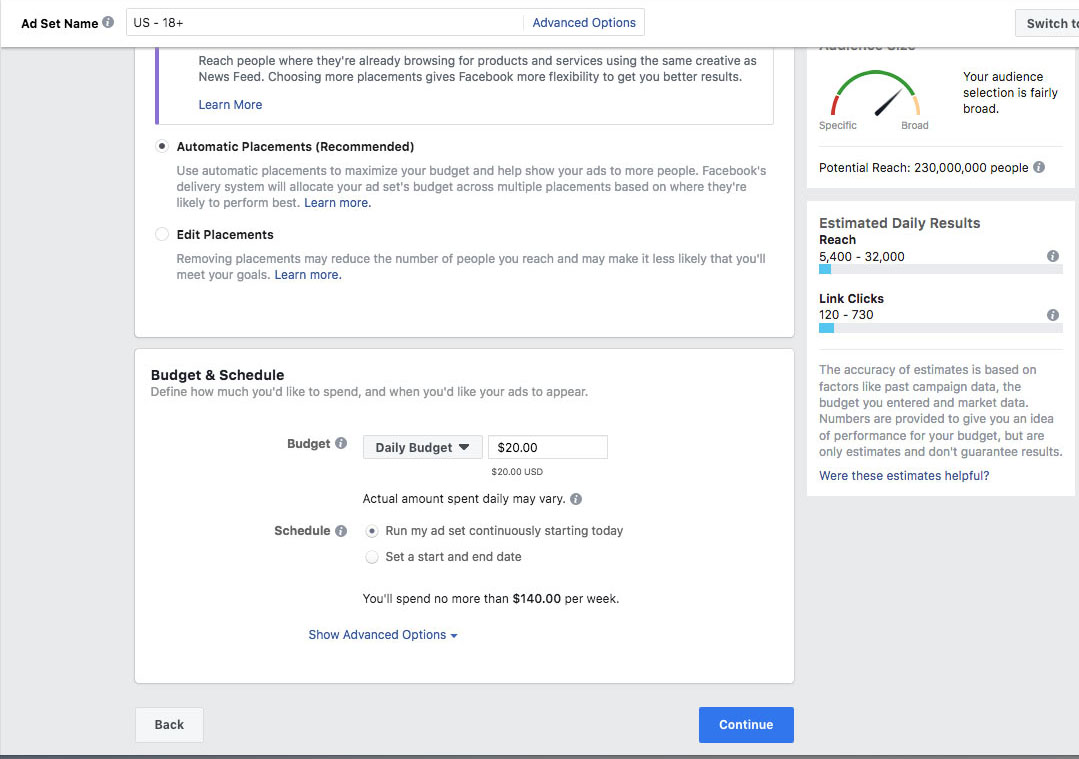This screenshot has width=1079, height=759.
Task: Select the Edit Placements radio button
Action: click(x=162, y=235)
